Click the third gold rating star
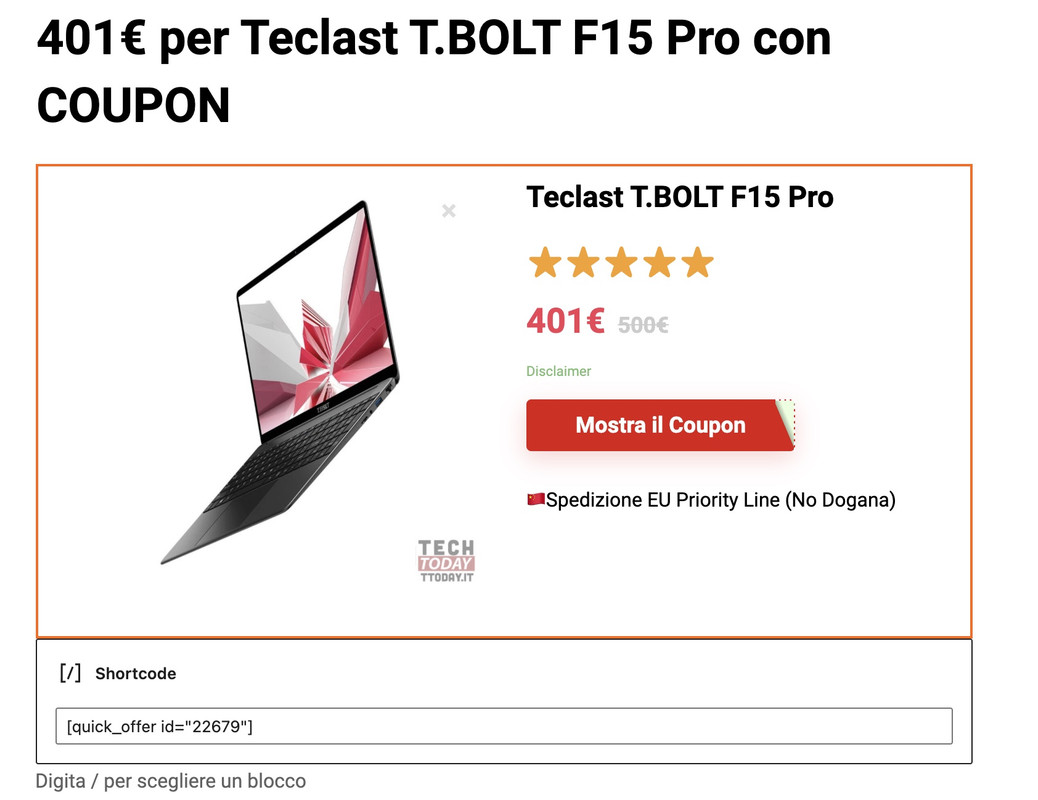The width and height of the screenshot is (1038, 800). pos(622,262)
